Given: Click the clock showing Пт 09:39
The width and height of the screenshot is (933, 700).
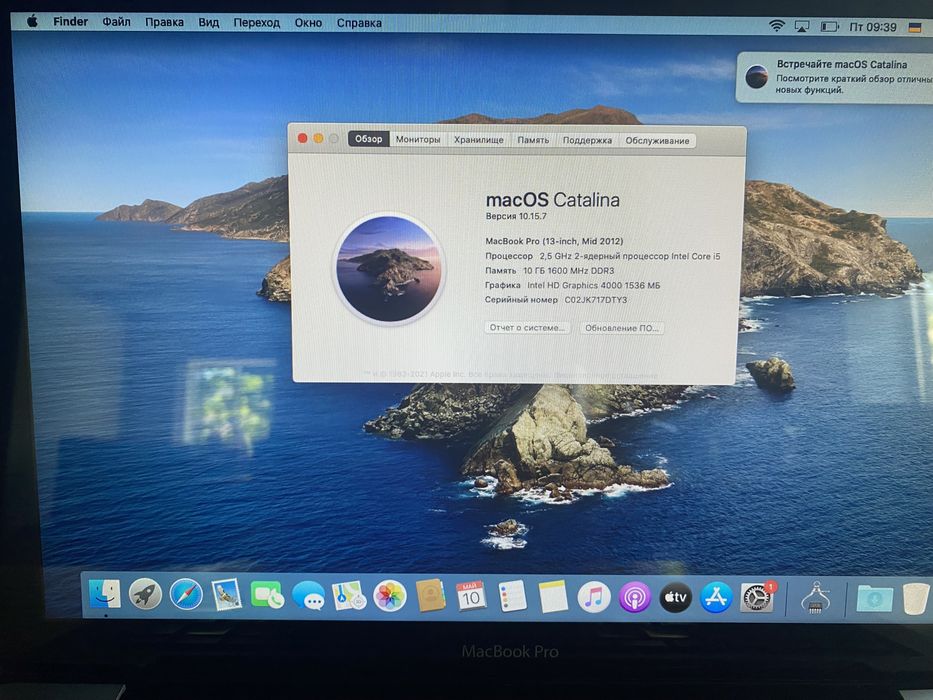Looking at the screenshot, I should (x=872, y=27).
